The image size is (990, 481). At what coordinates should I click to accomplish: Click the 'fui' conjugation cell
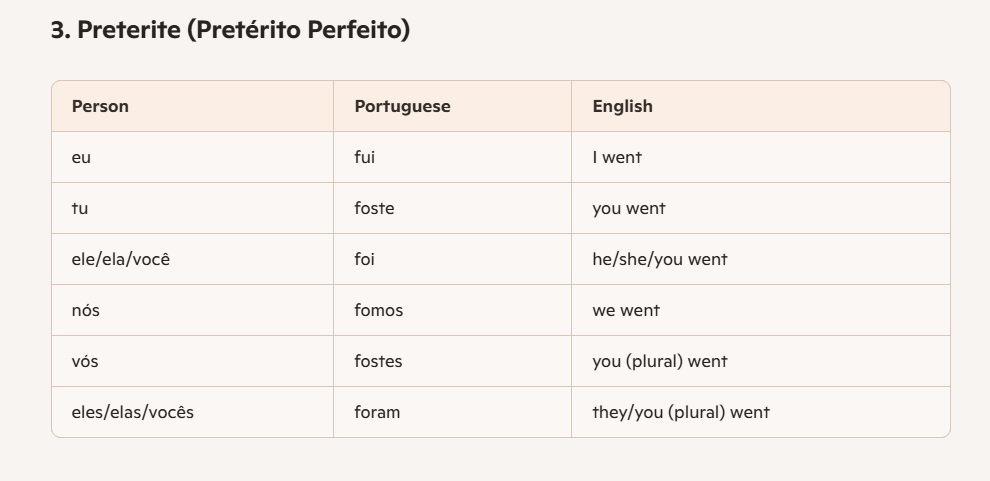click(x=365, y=157)
